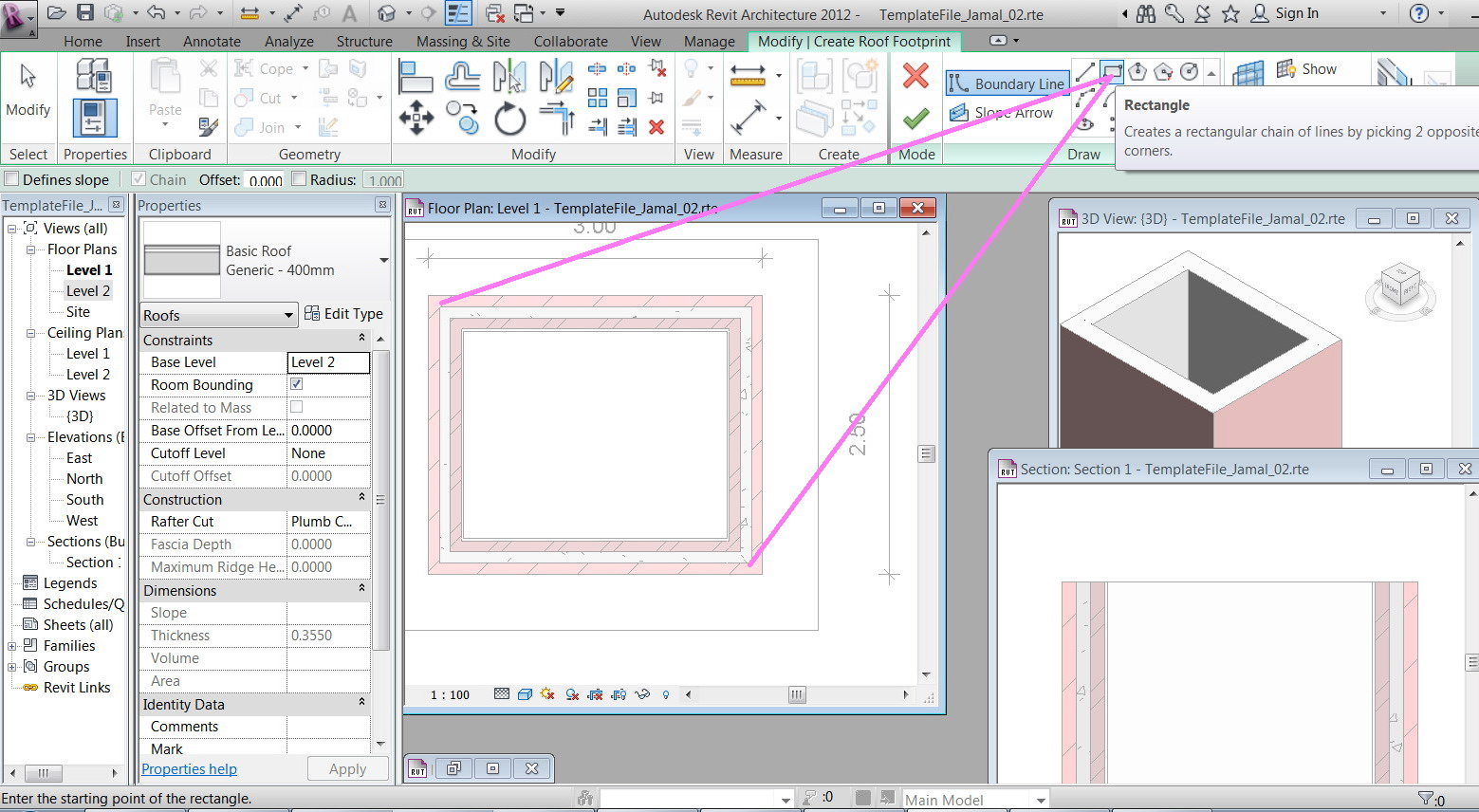The height and width of the screenshot is (812, 1479).
Task: Click the floor plan horizontal scrollbar thumb
Action: pyautogui.click(x=797, y=694)
